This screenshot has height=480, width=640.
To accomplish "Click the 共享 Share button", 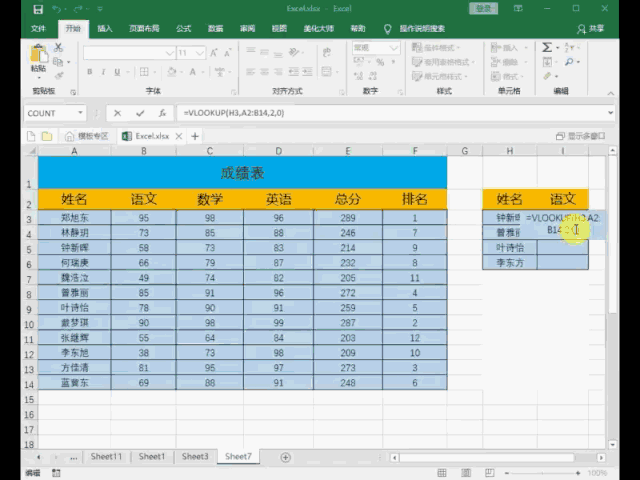I will pyautogui.click(x=591, y=29).
